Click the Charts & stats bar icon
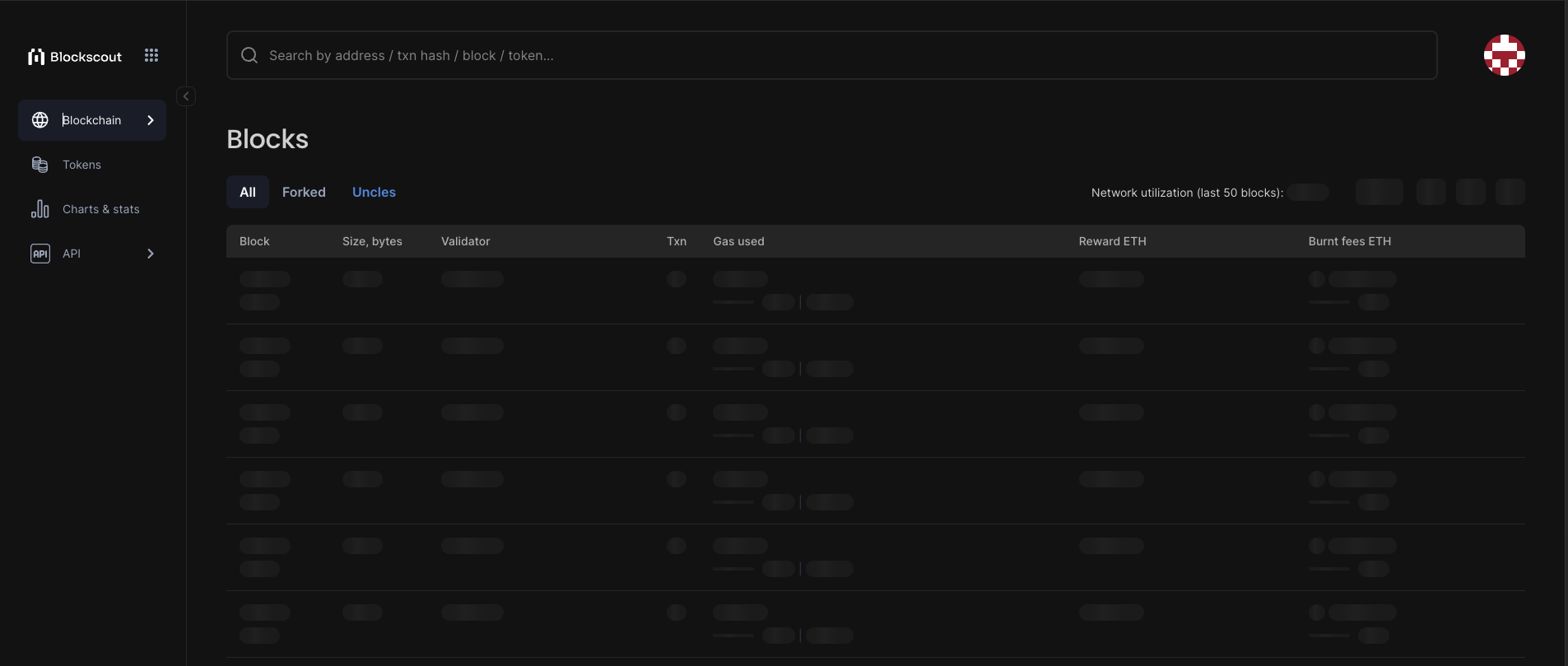Viewport: 1568px width, 666px height. [40, 209]
